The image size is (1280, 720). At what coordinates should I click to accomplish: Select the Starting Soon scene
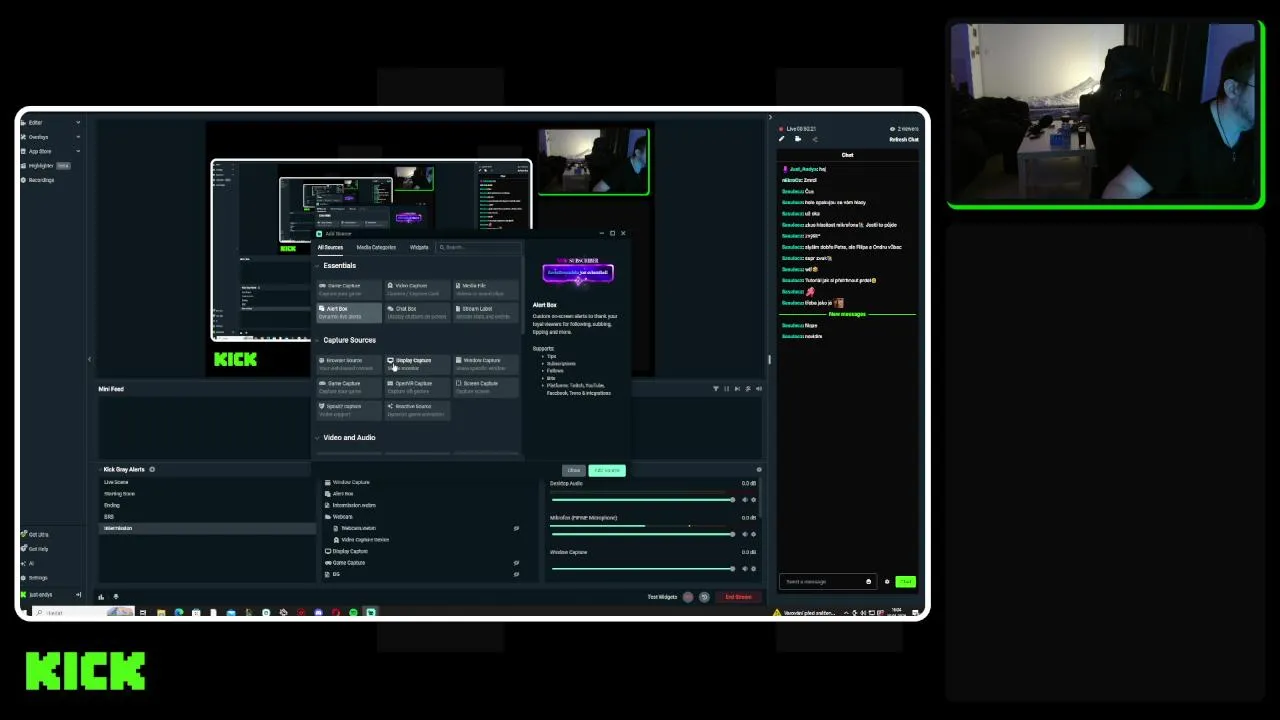pyautogui.click(x=207, y=494)
